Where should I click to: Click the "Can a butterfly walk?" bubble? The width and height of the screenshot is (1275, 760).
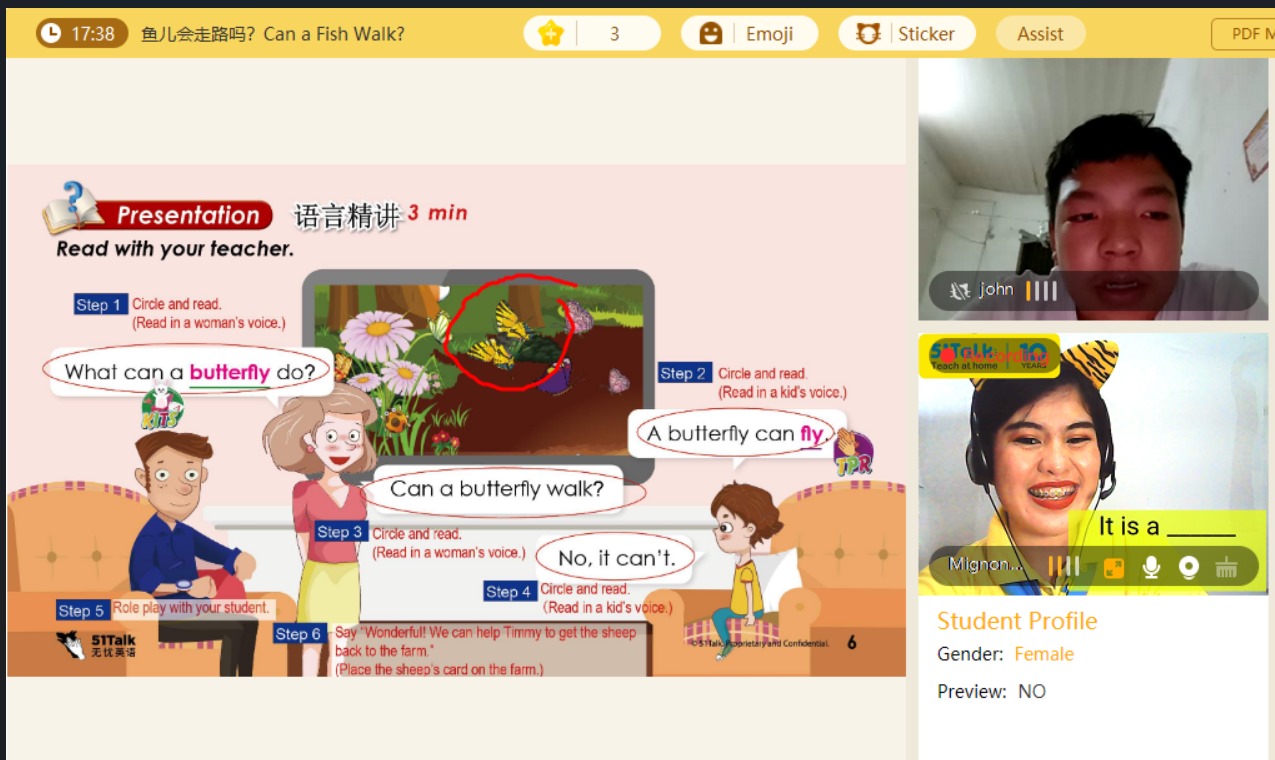[497, 489]
